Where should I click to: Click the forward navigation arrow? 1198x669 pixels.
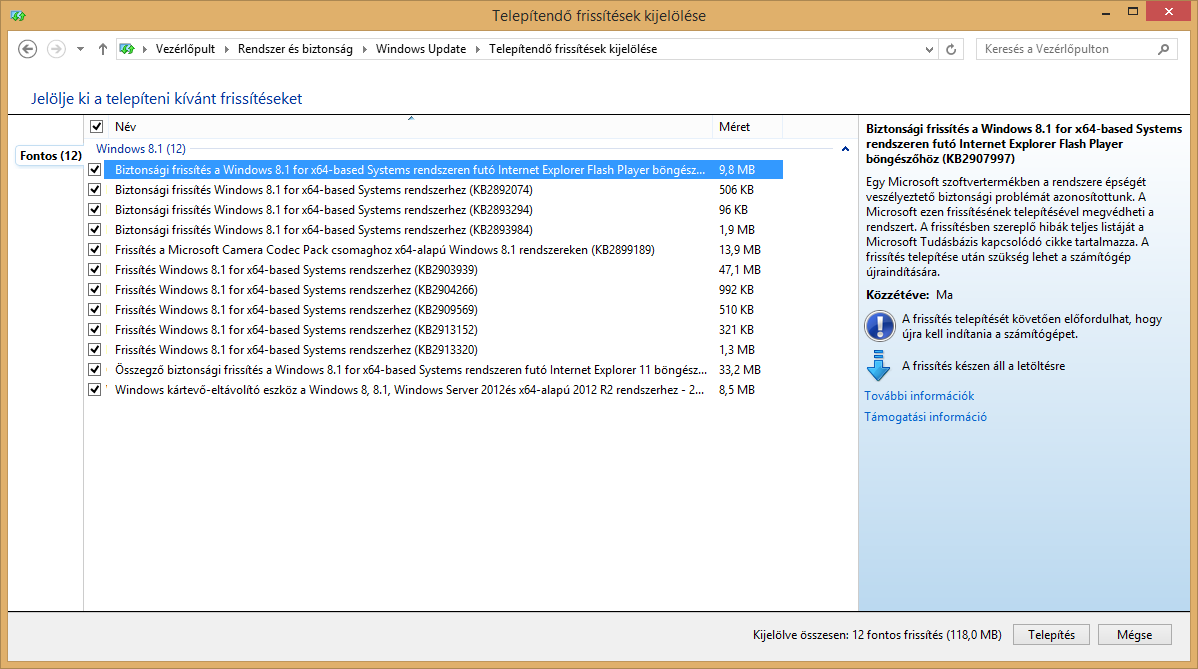coord(56,49)
